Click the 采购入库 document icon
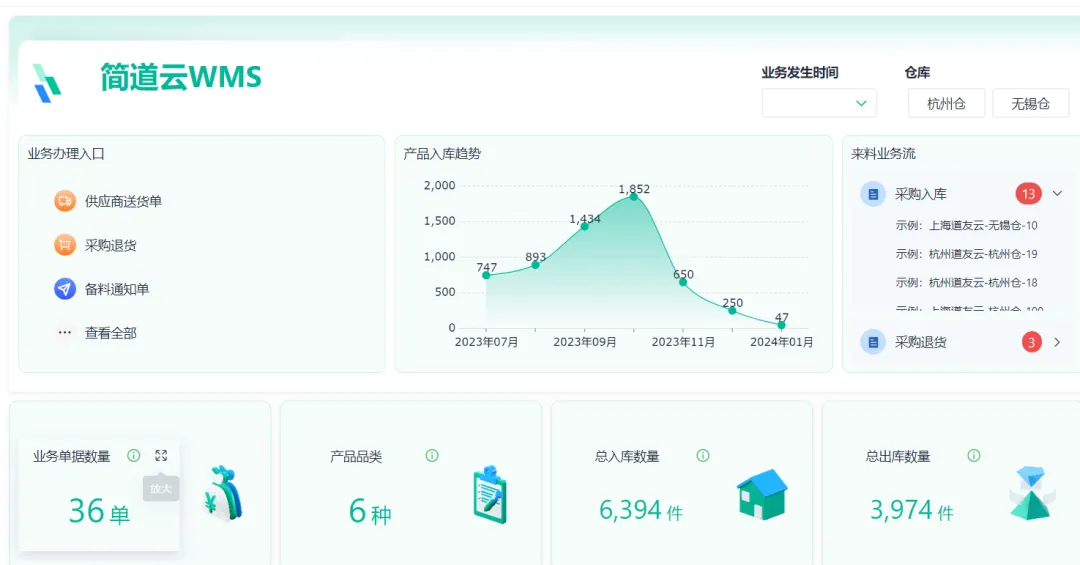This screenshot has height=565, width=1080. point(873,194)
